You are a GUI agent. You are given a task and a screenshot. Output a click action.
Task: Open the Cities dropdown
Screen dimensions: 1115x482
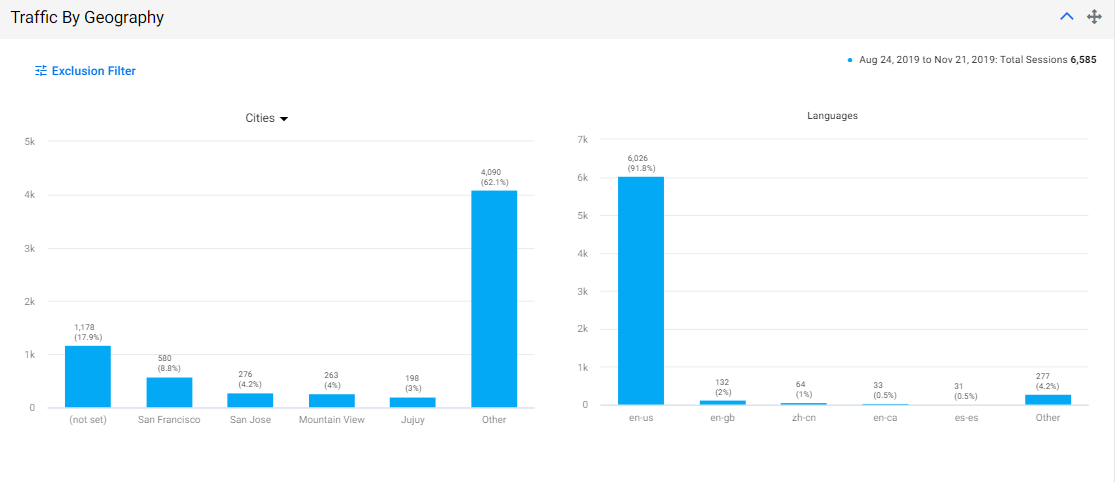tap(267, 118)
